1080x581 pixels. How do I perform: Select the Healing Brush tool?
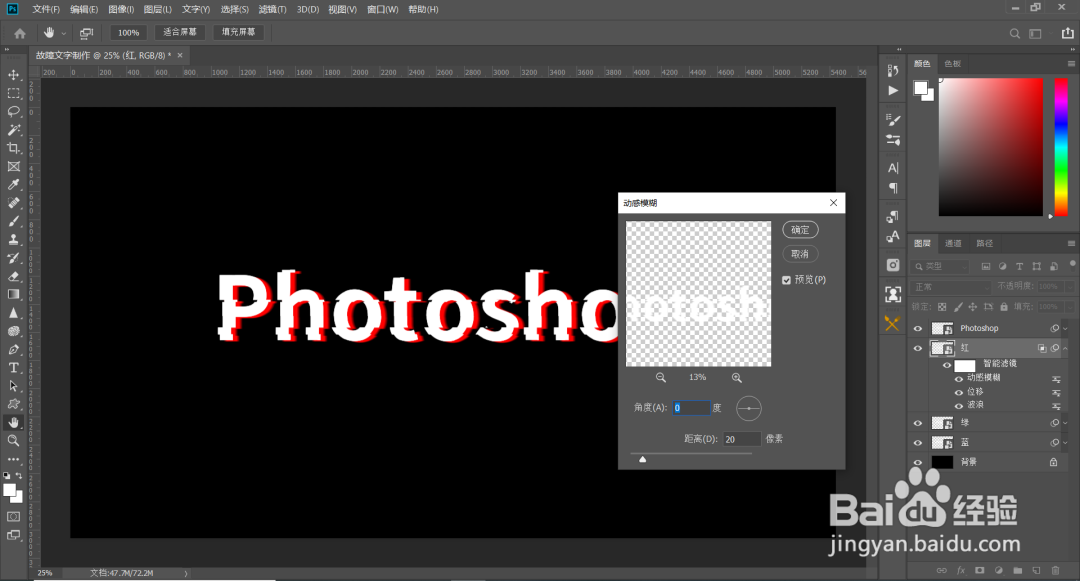[13, 203]
